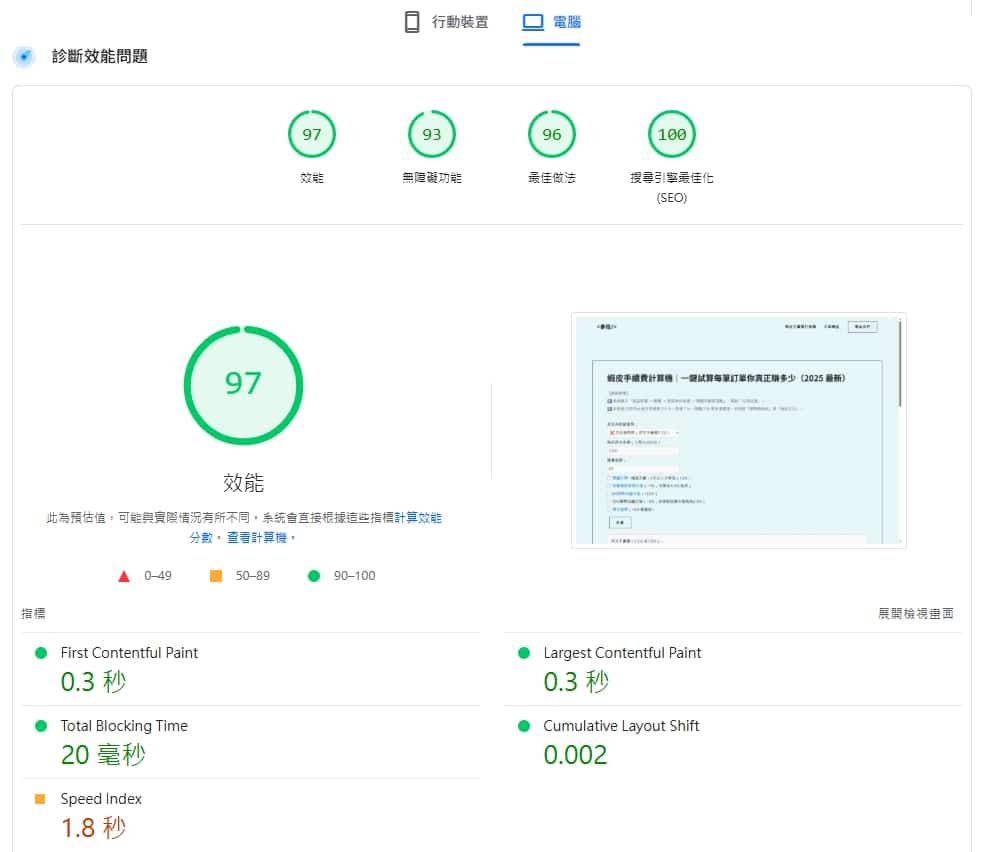Viewport: 983px width, 852px height.
Task: Click green dot beside Cumulative Layout Shift
Action: click(524, 725)
